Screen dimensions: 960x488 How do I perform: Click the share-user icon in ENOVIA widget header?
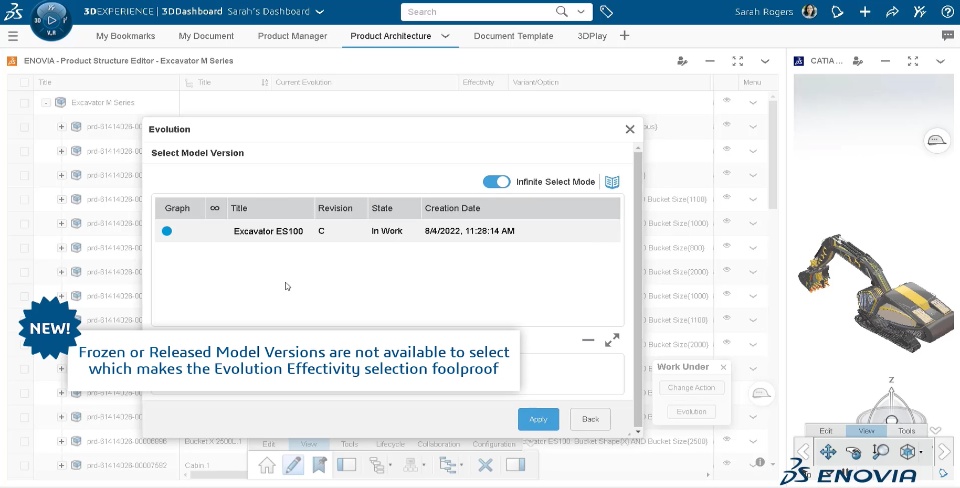coord(682,61)
